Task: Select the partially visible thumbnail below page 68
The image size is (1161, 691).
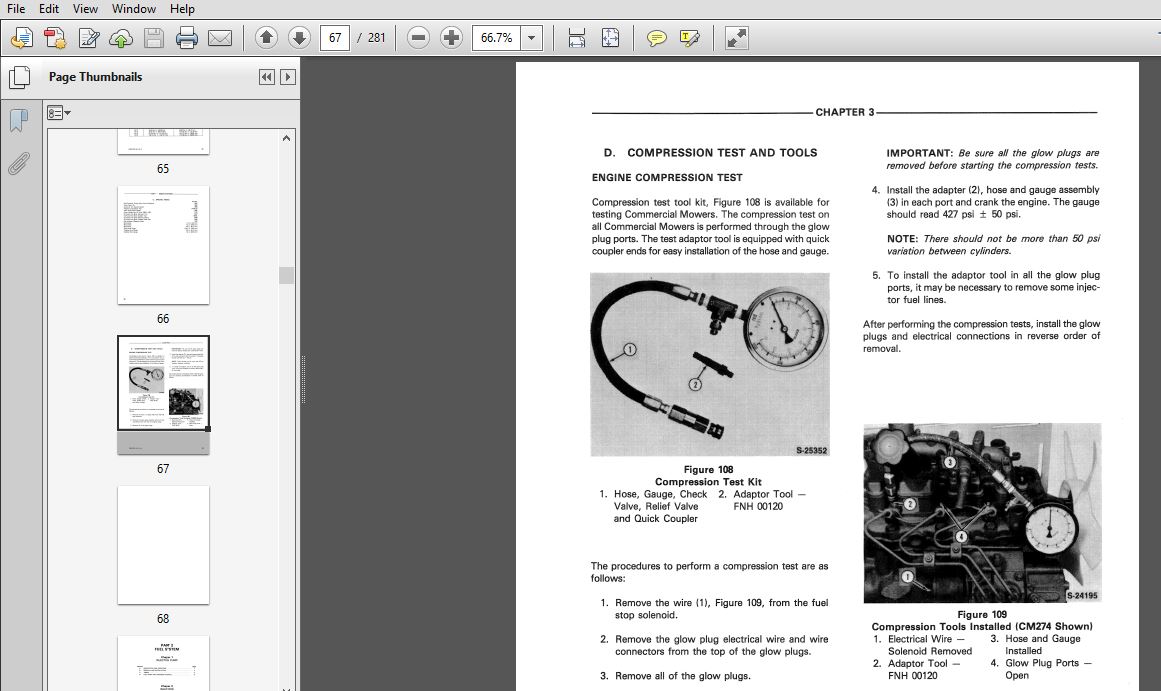Action: (x=163, y=664)
